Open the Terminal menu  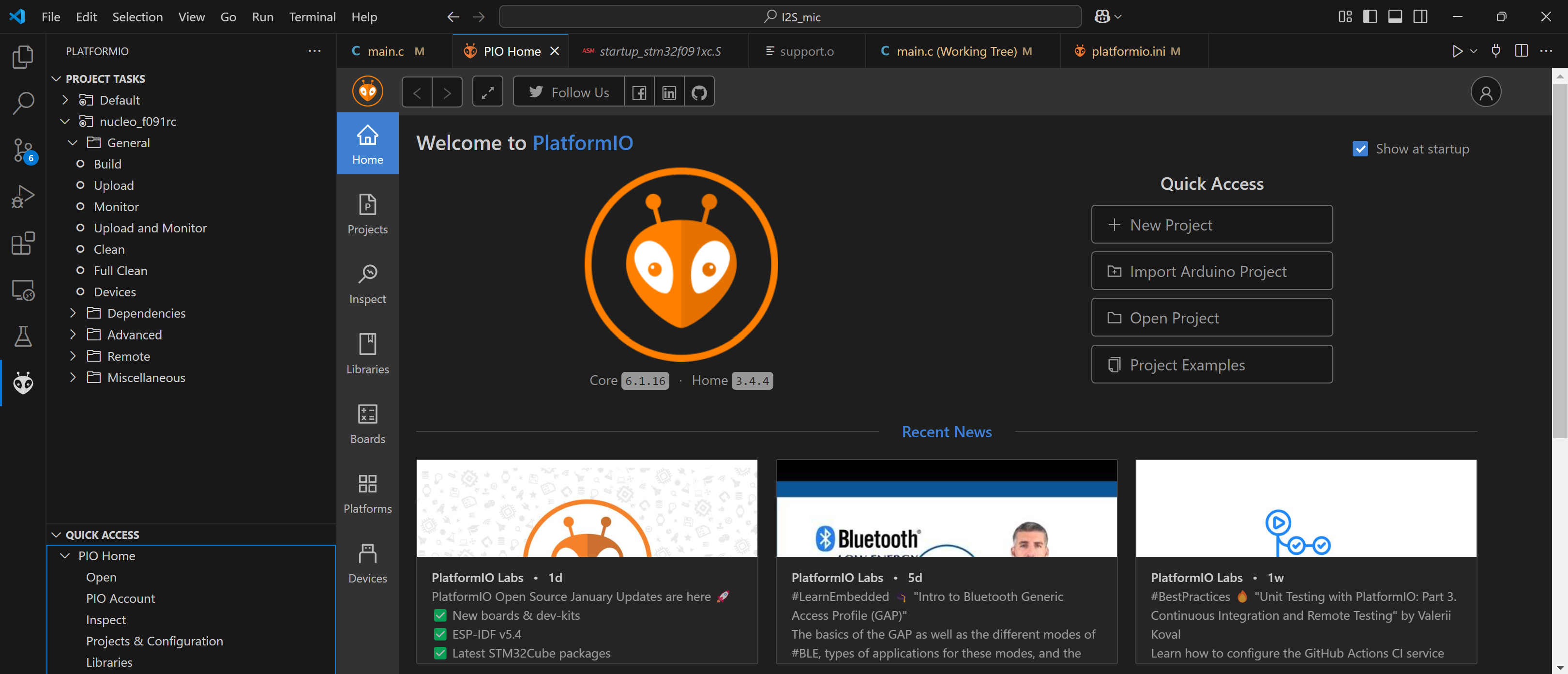point(312,17)
